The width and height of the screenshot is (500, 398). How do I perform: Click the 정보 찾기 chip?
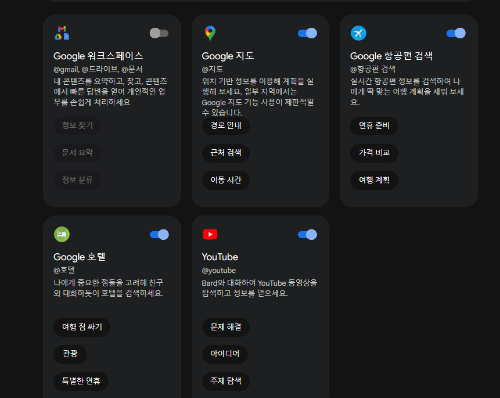pyautogui.click(x=77, y=126)
